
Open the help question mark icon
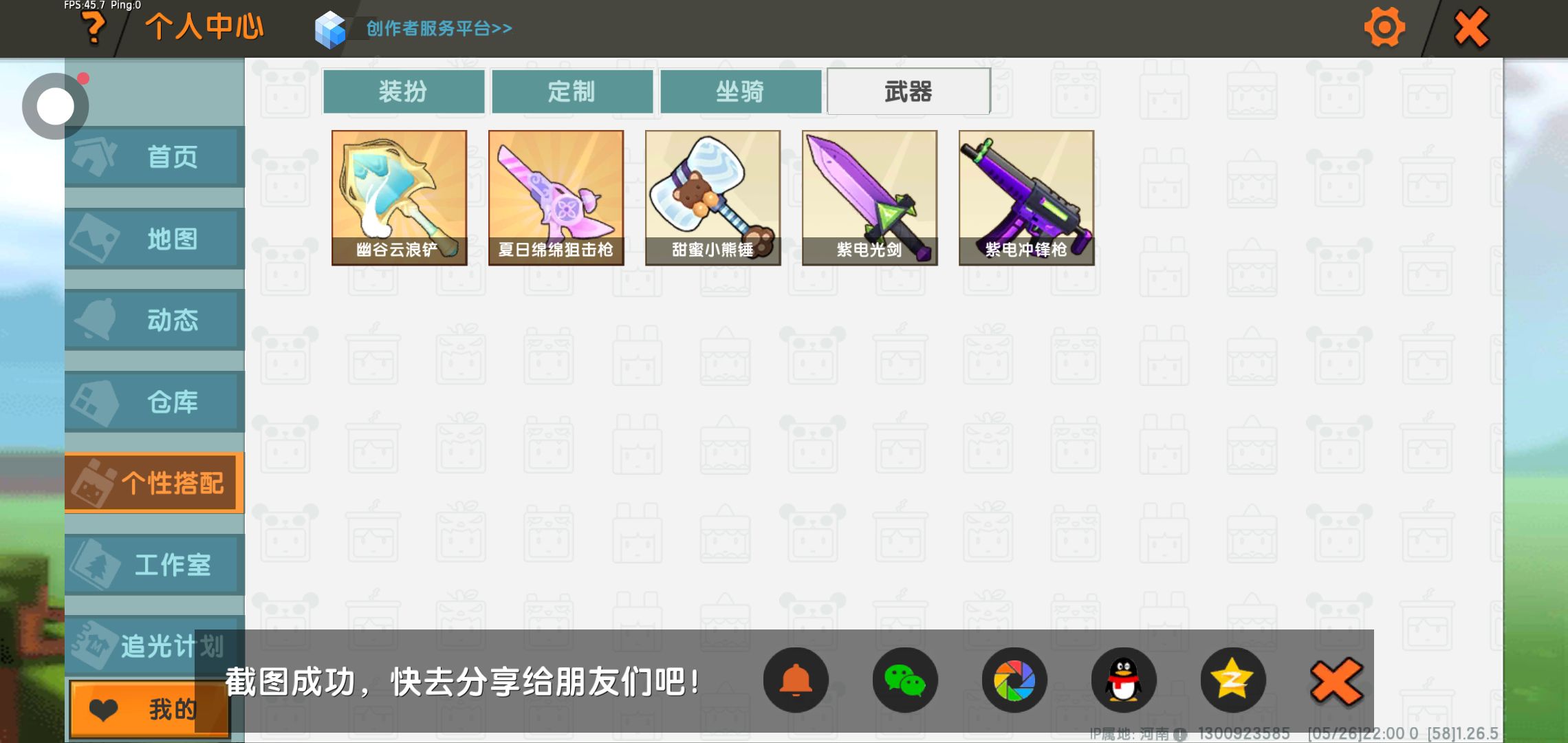[94, 28]
